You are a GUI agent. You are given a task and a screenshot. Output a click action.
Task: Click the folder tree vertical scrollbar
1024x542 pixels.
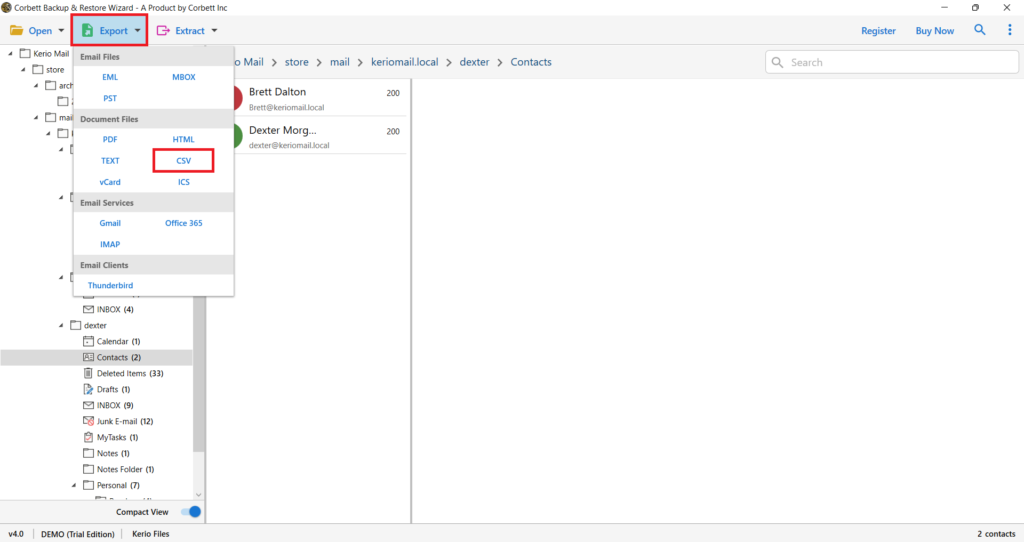click(x=199, y=375)
